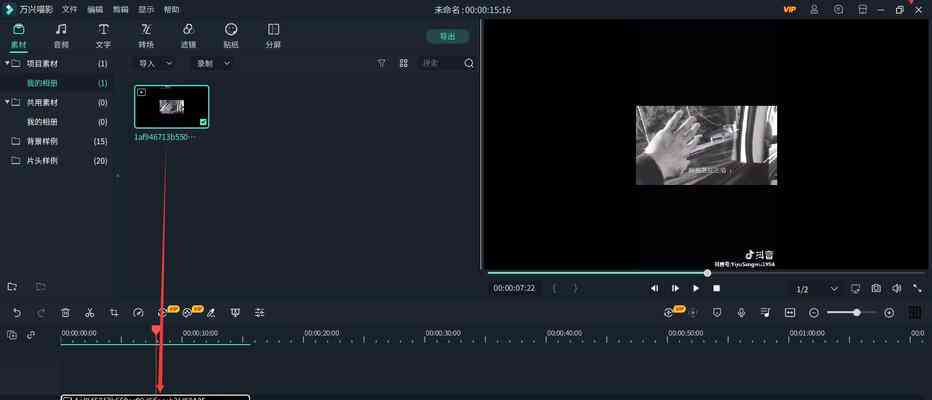This screenshot has height=400, width=932.
Task: Click the 导出 export button
Action: click(x=448, y=36)
